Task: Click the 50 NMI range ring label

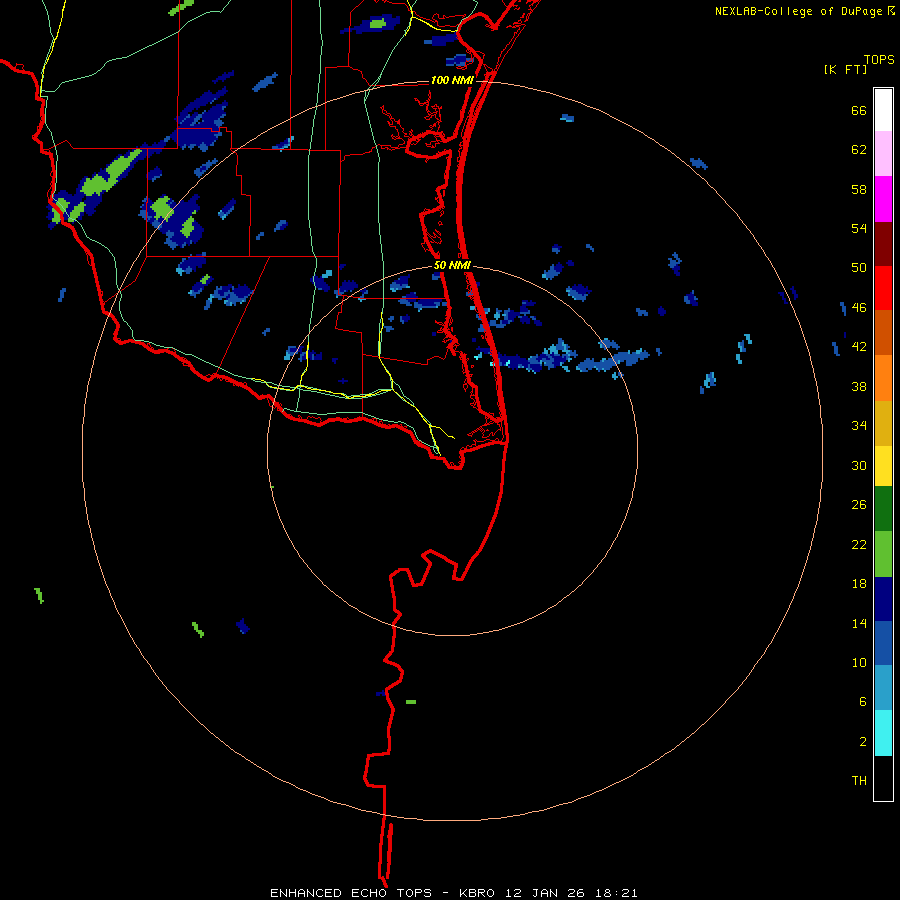Action: (x=452, y=265)
